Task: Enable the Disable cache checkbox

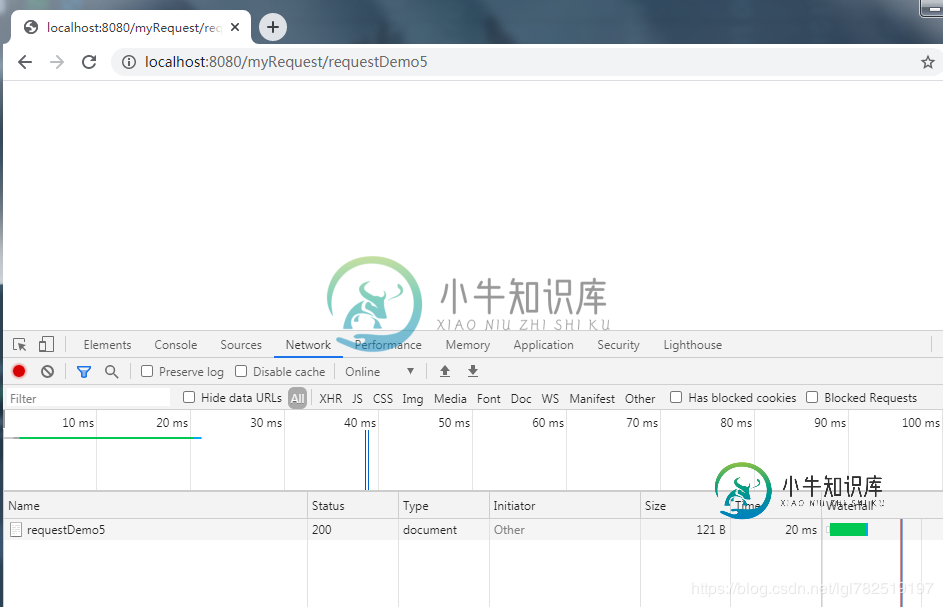Action: [x=241, y=371]
